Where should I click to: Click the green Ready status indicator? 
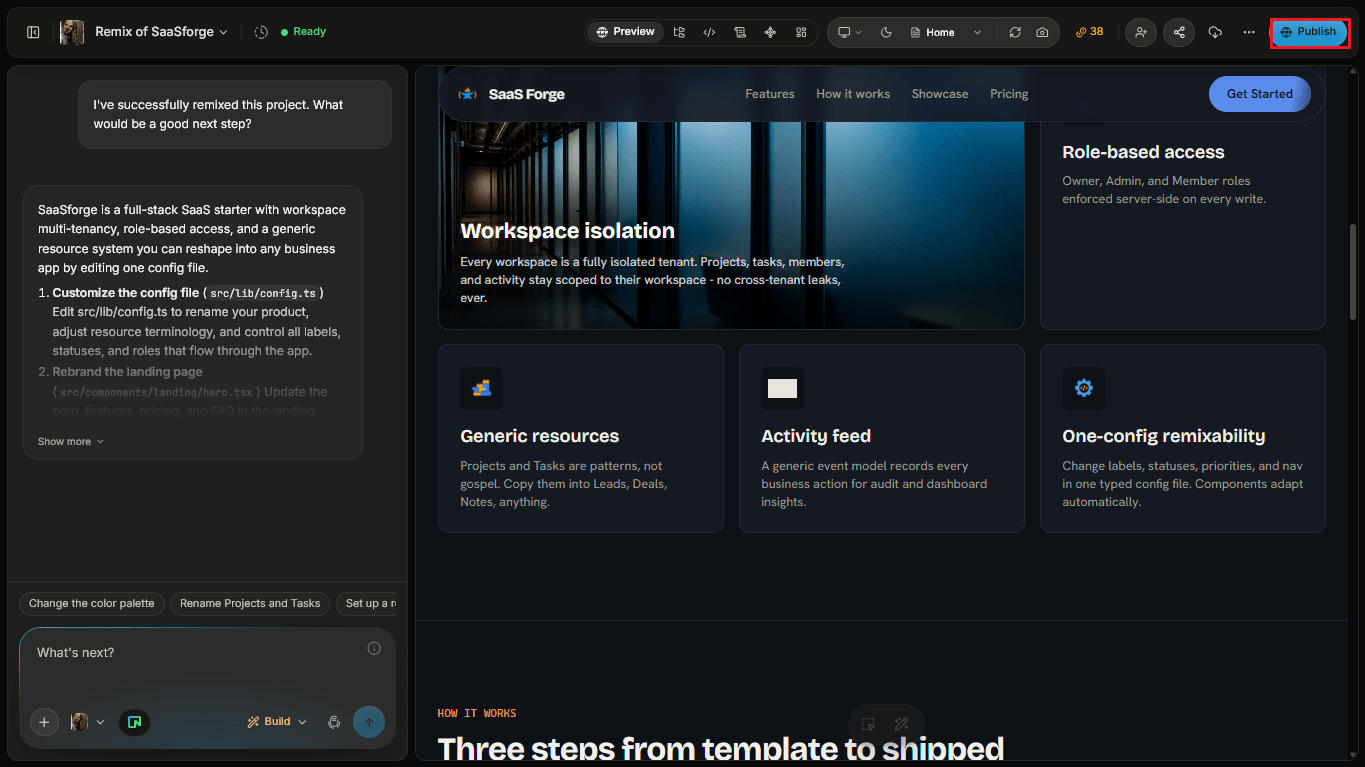303,32
